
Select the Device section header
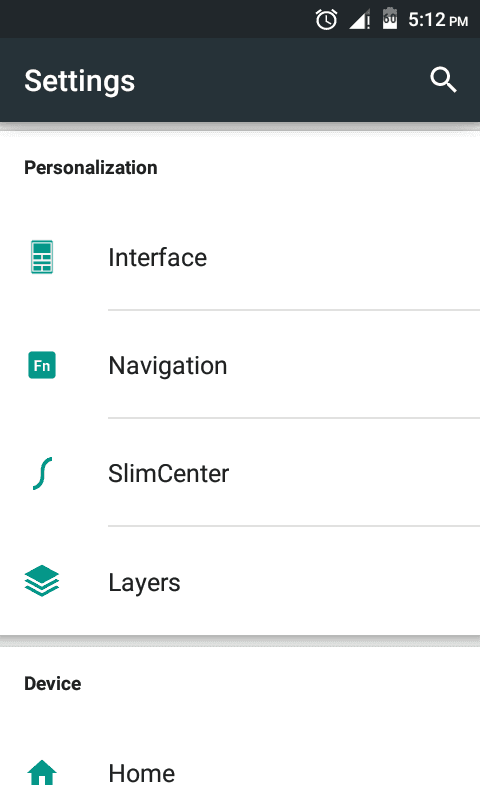click(x=53, y=684)
